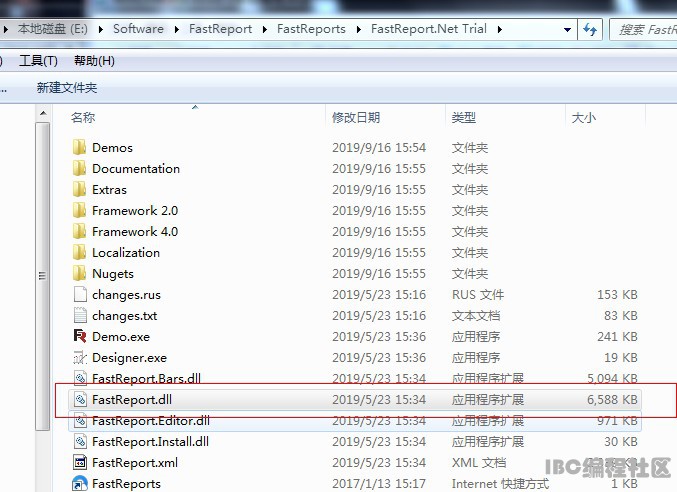Click the navigation pane scrollbar thumb
The image size is (677, 492).
(42, 276)
